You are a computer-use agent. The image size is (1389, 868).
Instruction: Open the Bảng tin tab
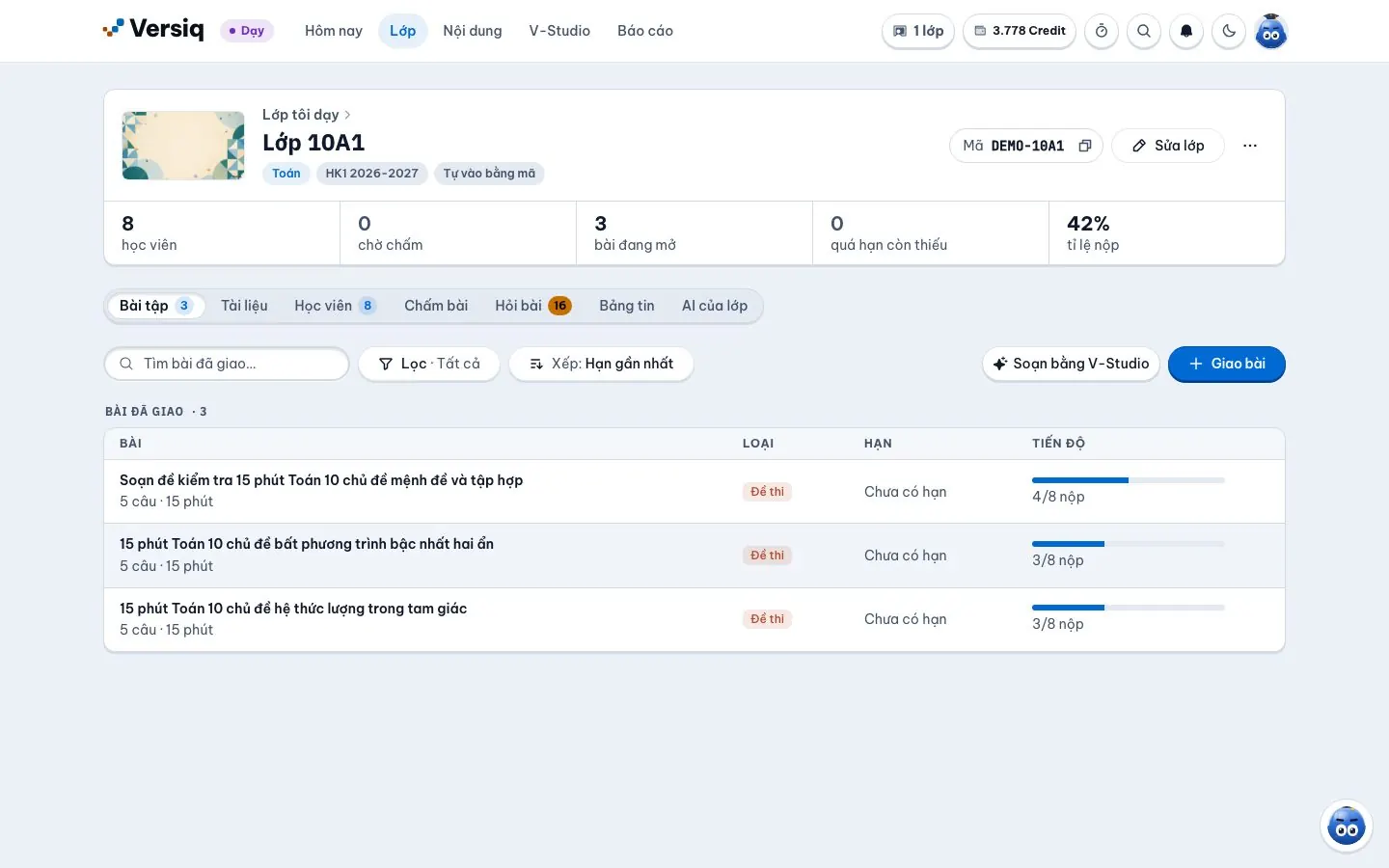click(x=627, y=306)
